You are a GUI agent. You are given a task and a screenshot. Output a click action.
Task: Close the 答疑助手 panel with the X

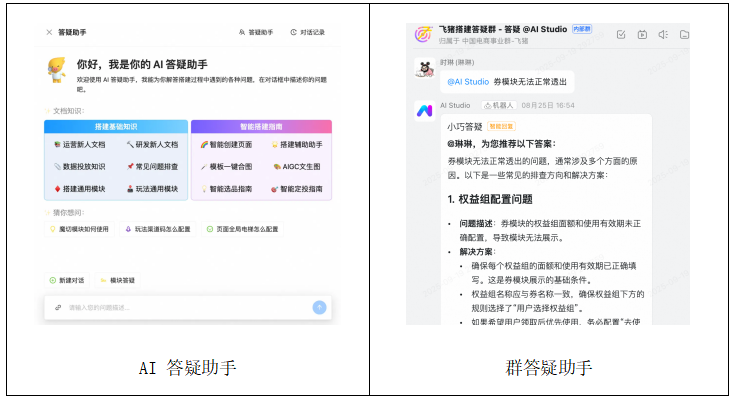click(49, 32)
